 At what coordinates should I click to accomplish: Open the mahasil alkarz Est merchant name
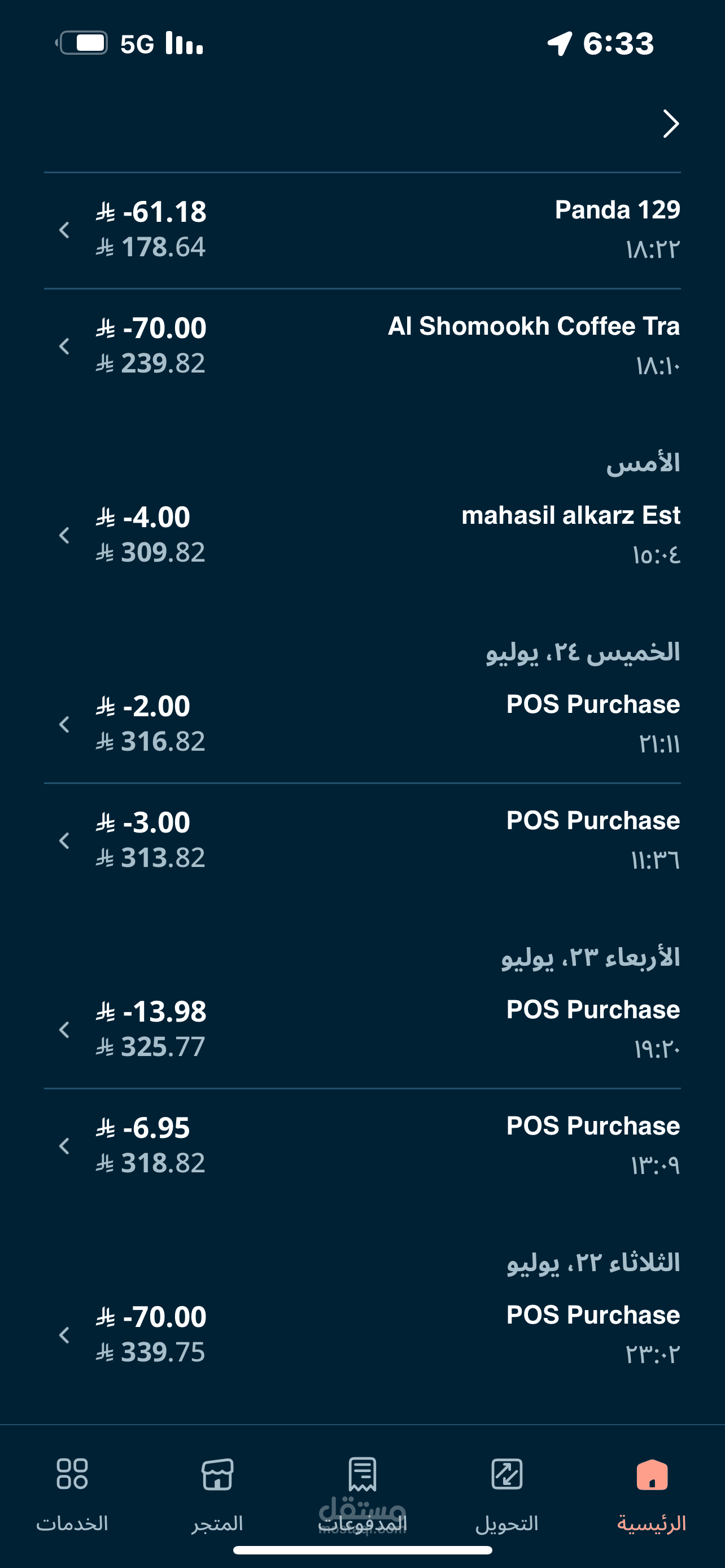tap(570, 515)
